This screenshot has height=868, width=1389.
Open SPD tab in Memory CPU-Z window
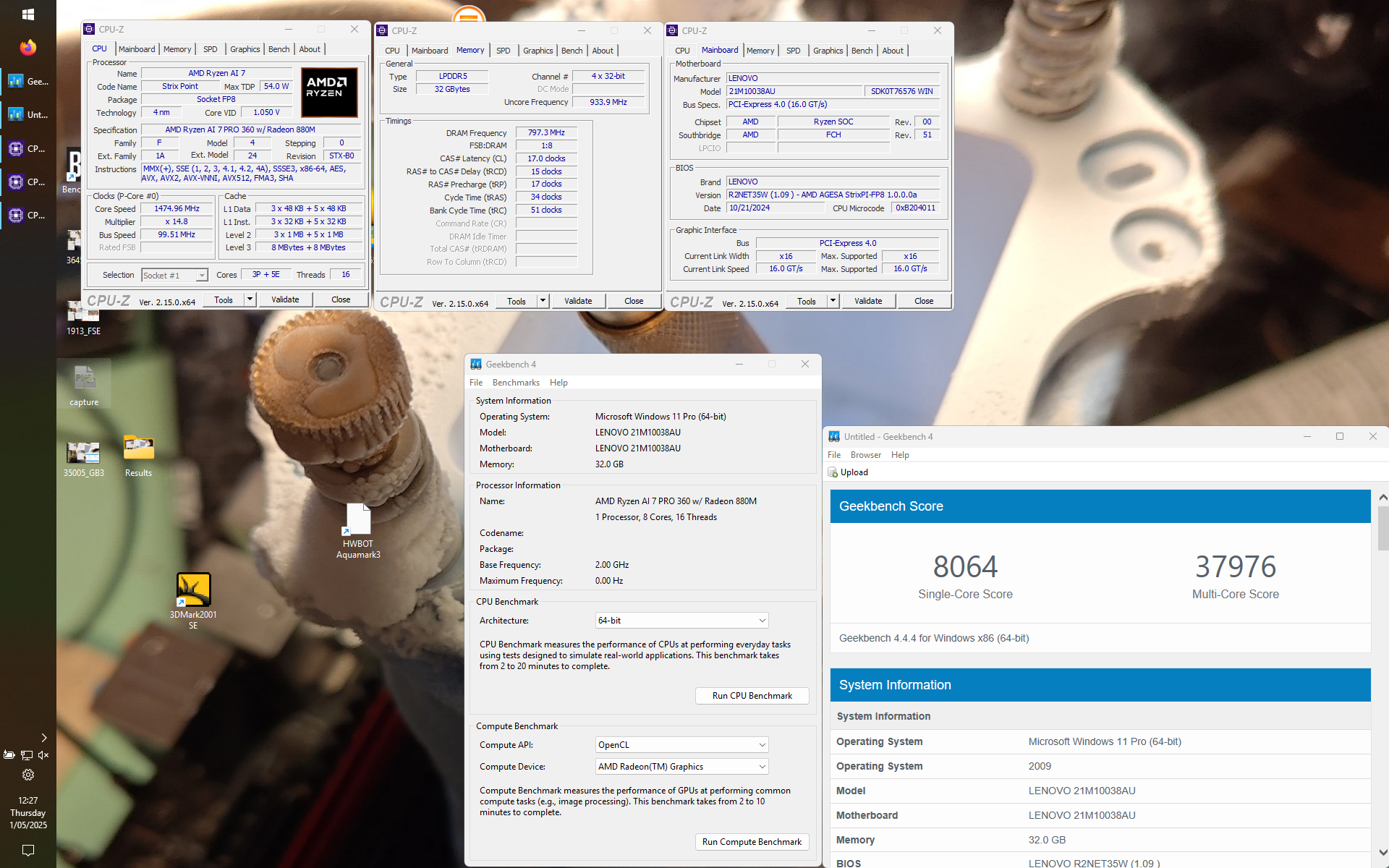504,51
